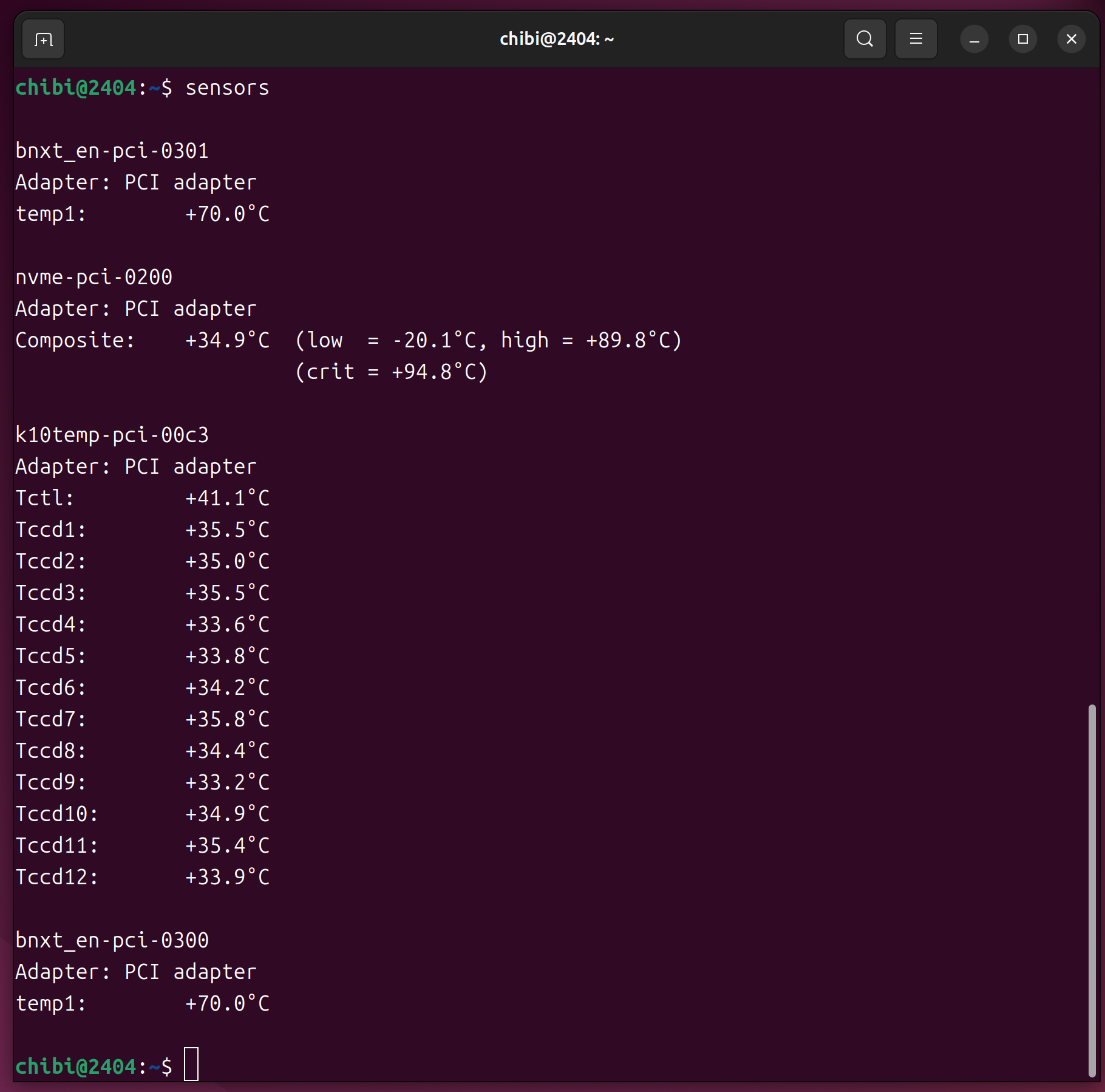Open the hamburger main menu

click(x=916, y=39)
